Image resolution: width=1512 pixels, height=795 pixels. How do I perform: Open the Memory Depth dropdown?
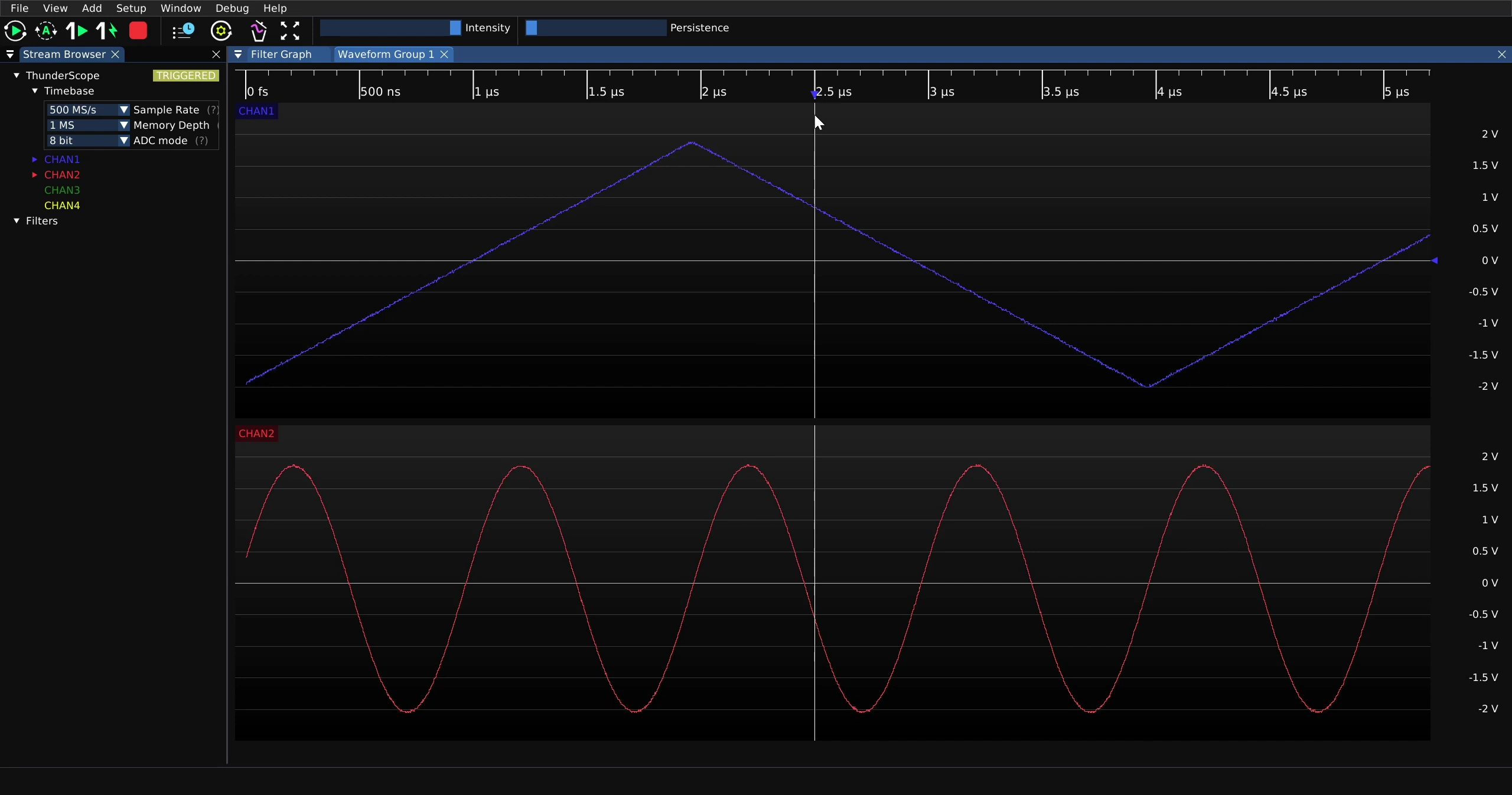click(88, 125)
